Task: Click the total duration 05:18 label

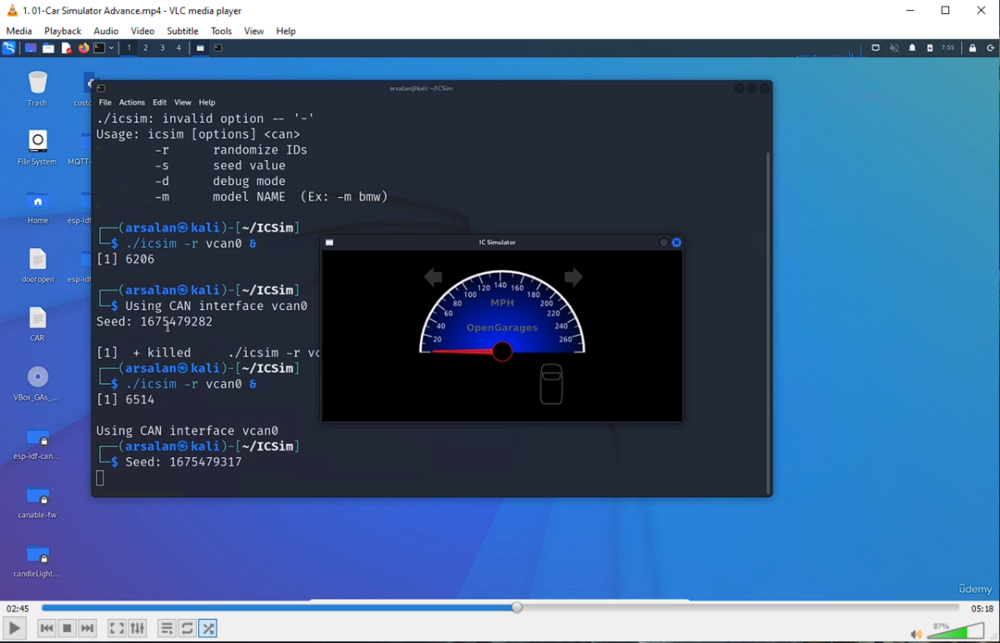Action: pyautogui.click(x=982, y=608)
